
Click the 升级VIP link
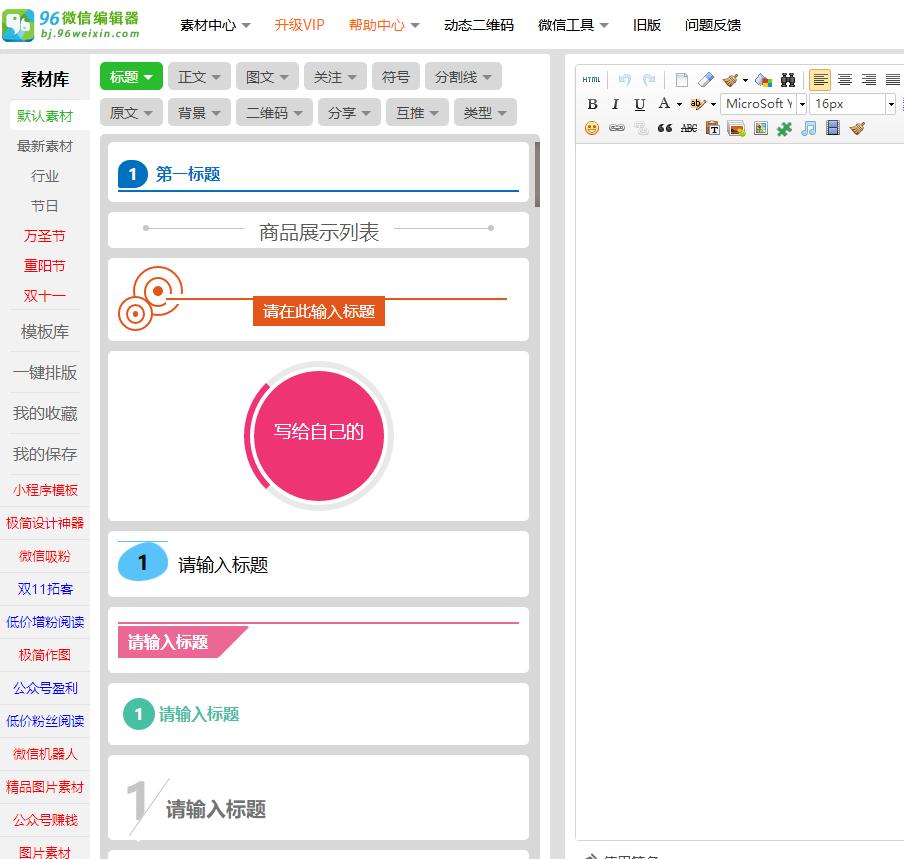click(299, 25)
